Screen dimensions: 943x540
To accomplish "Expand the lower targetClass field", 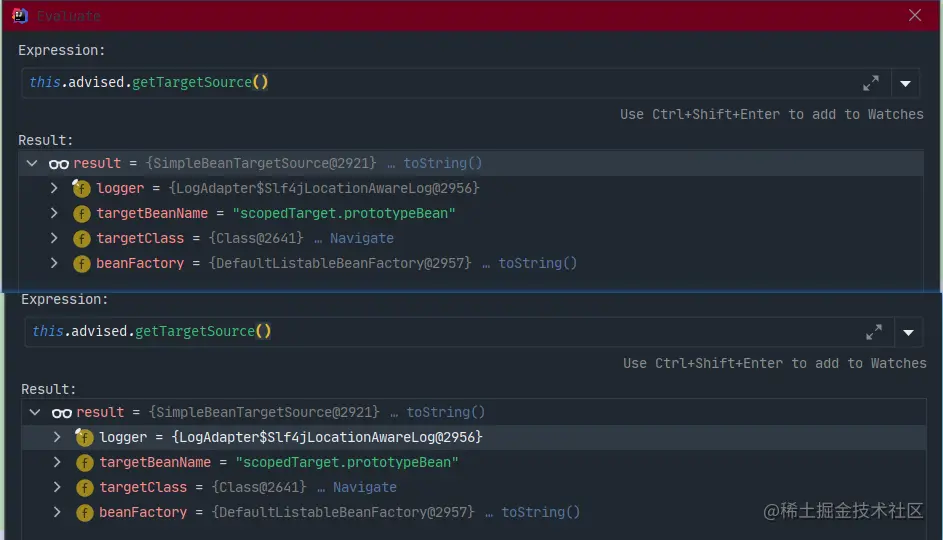I will [x=57, y=486].
